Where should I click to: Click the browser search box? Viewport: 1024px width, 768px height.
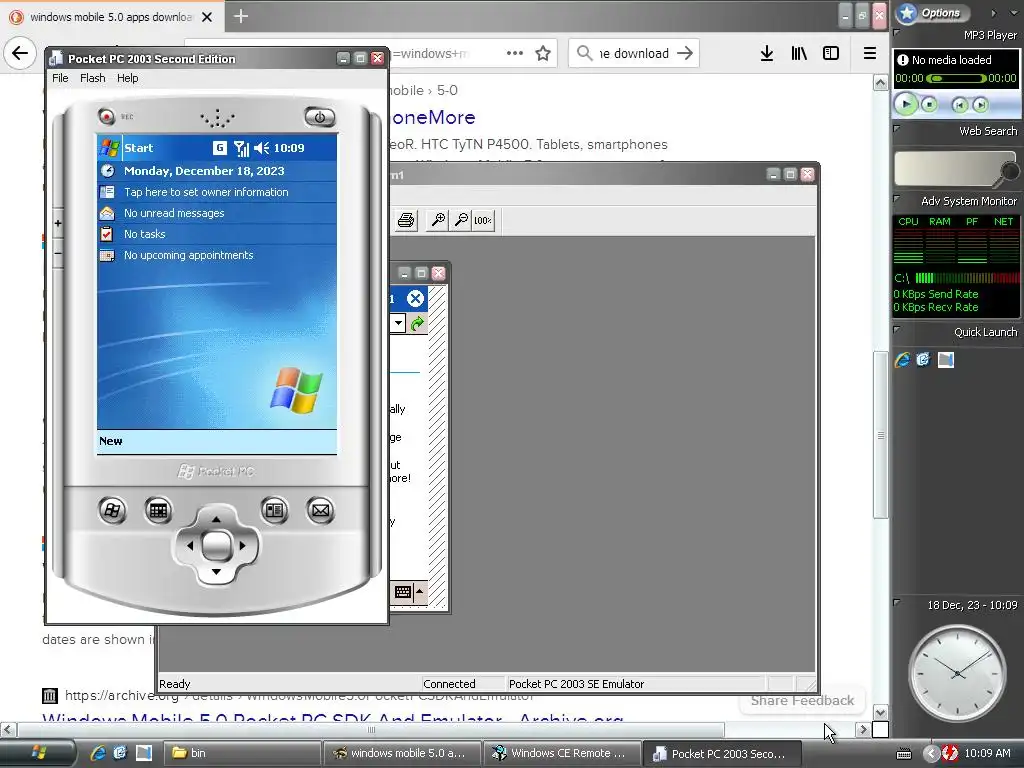pos(633,53)
